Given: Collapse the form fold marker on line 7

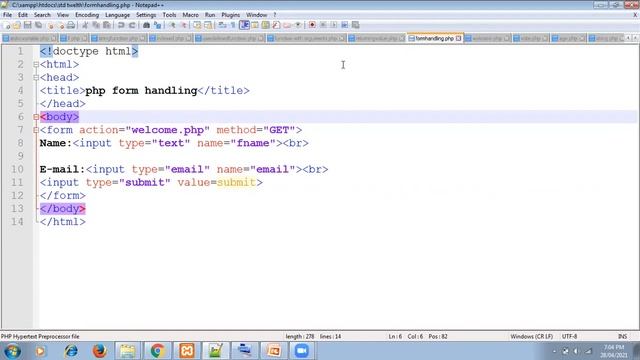Looking at the screenshot, I should point(36,130).
